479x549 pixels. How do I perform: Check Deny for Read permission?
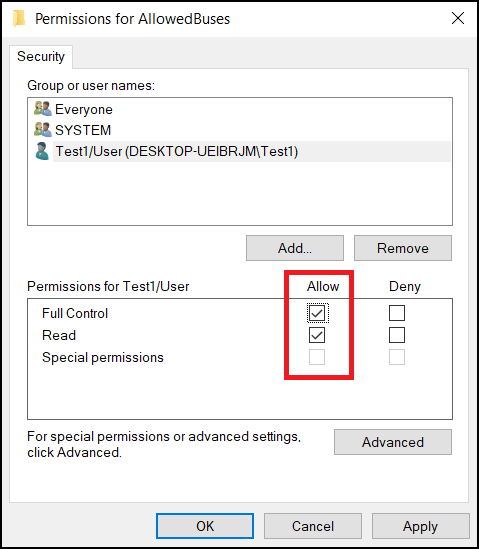point(397,335)
